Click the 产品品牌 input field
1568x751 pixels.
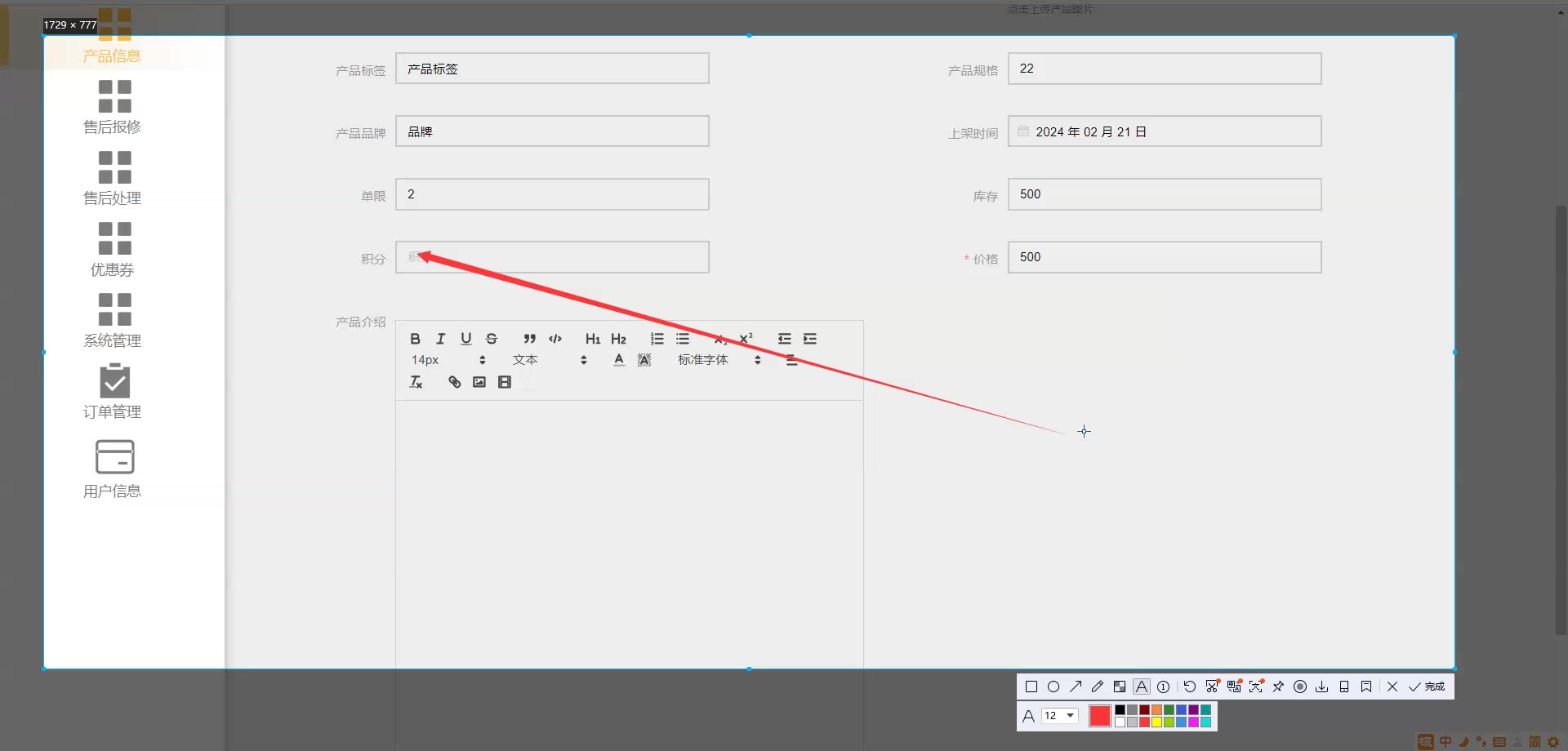pyautogui.click(x=552, y=131)
